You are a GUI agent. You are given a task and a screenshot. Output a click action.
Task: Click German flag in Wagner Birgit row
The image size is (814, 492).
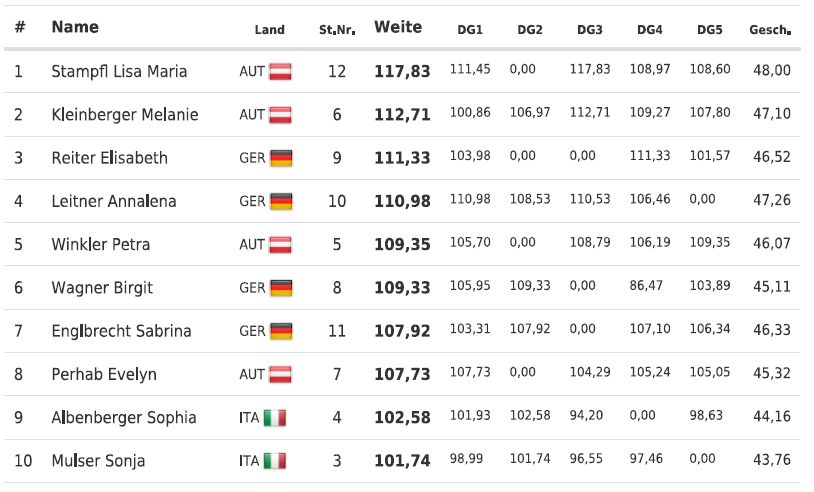point(281,288)
